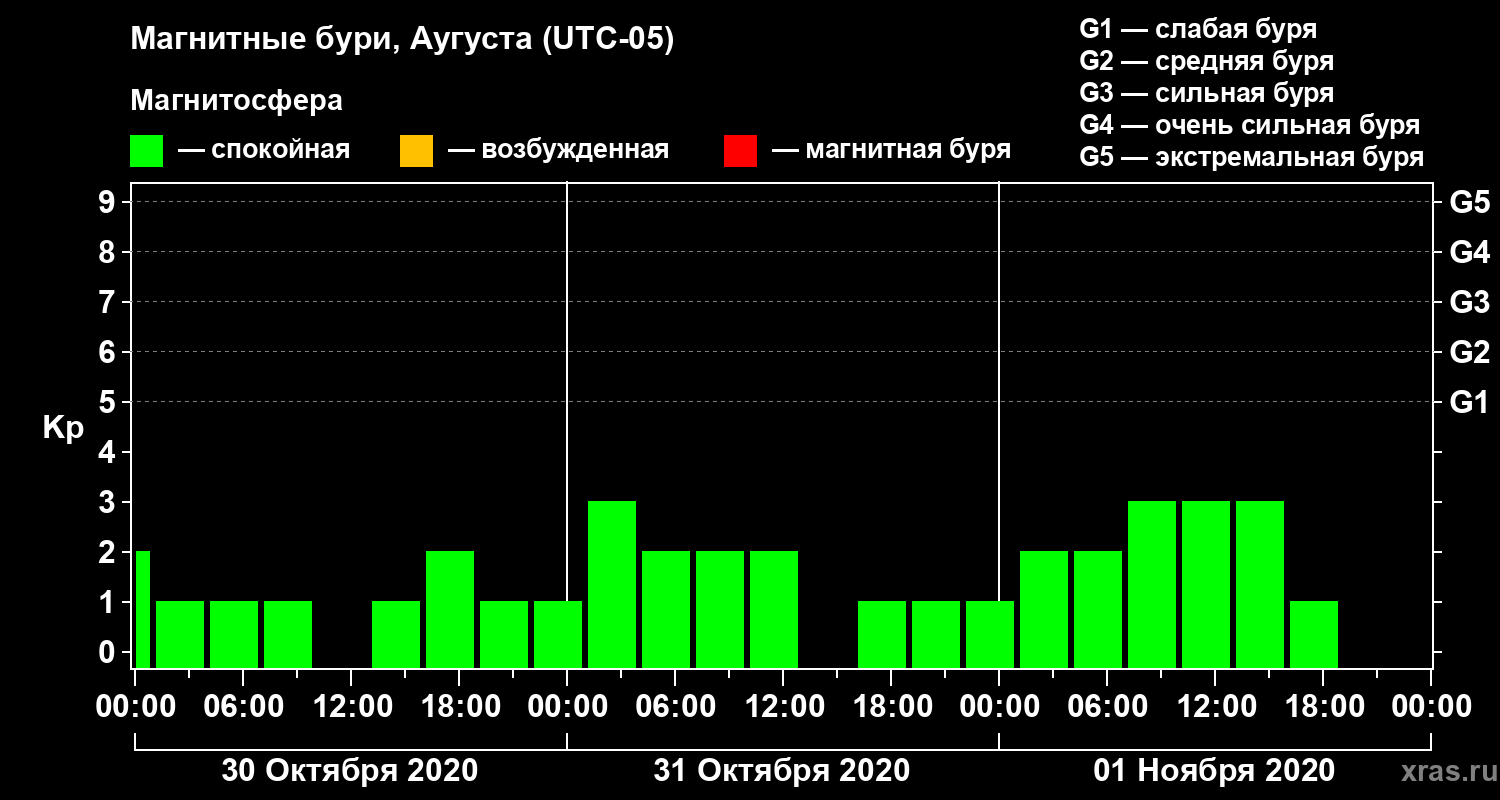Click Kp 1 bar near 18:00 on 1 November
This screenshot has height=800, width=1500.
pos(1314,634)
